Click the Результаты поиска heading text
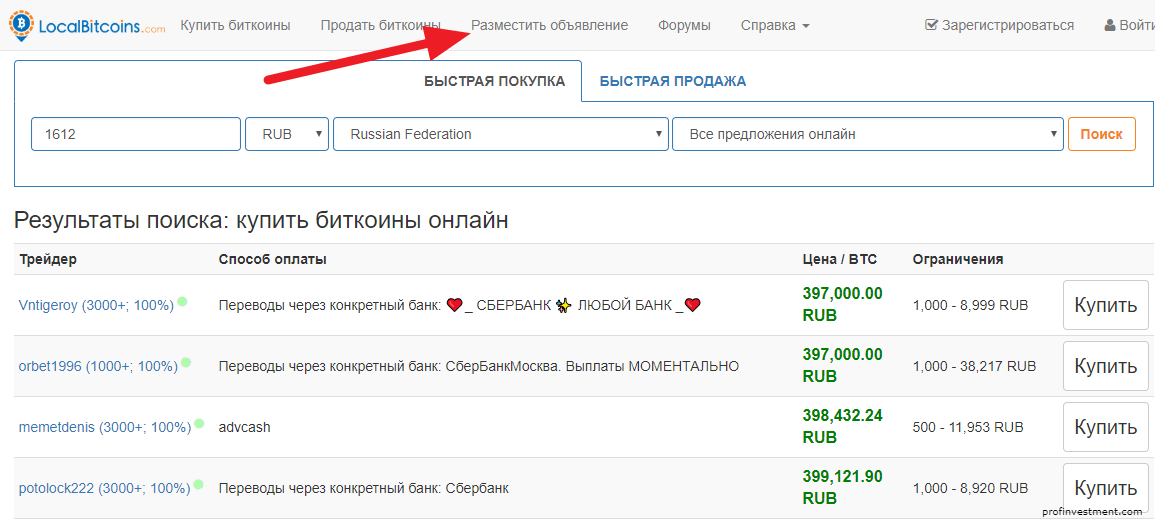1155x521 pixels. (x=261, y=220)
